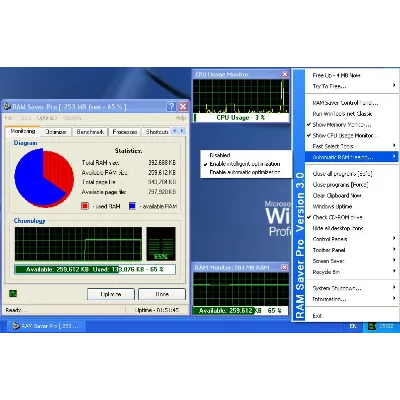This screenshot has width=400, height=400.
Task: Click the Uptime status bar entry
Action: [x=157, y=310]
